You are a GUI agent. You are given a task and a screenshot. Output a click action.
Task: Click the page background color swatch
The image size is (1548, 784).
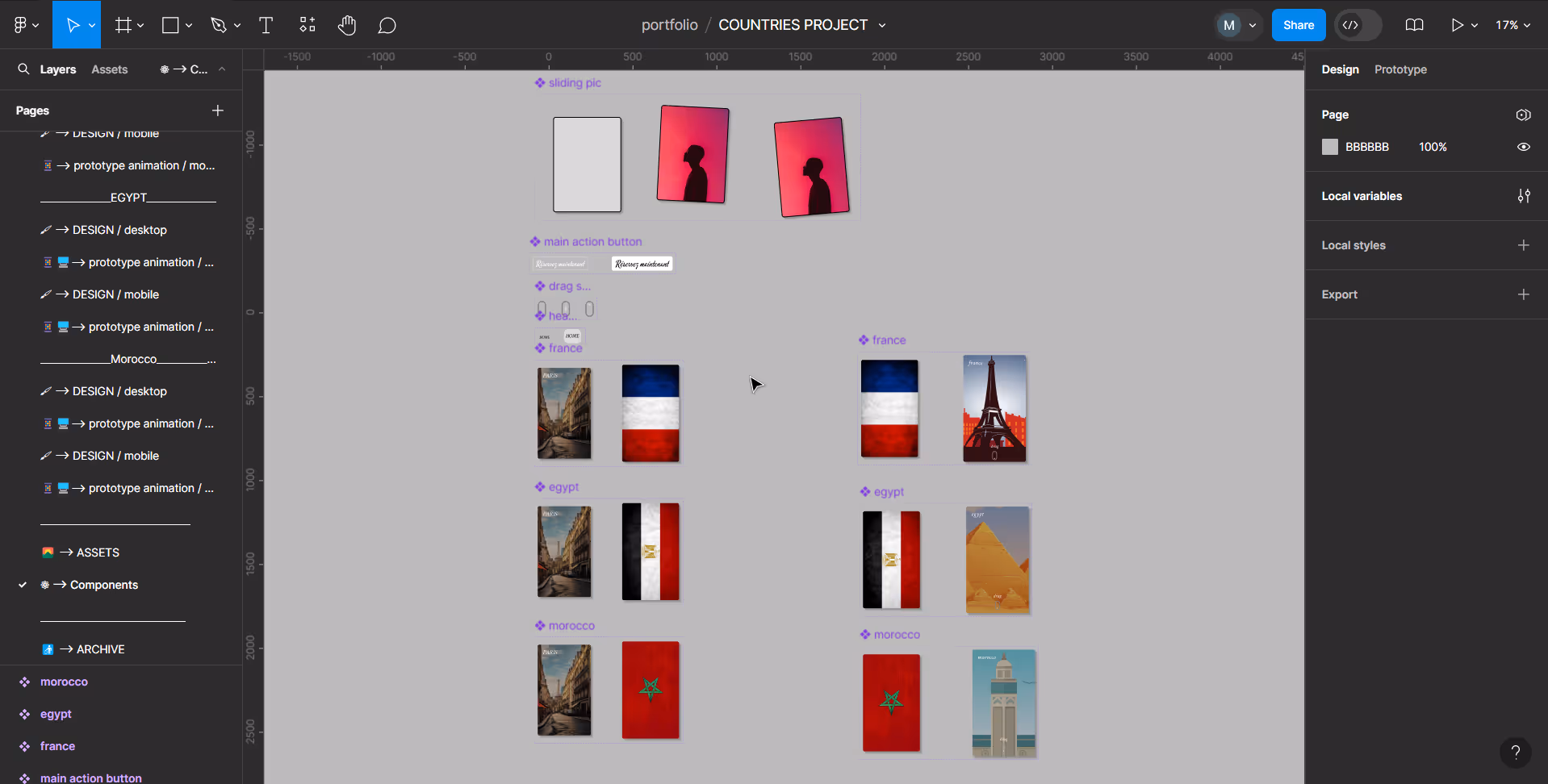point(1330,147)
